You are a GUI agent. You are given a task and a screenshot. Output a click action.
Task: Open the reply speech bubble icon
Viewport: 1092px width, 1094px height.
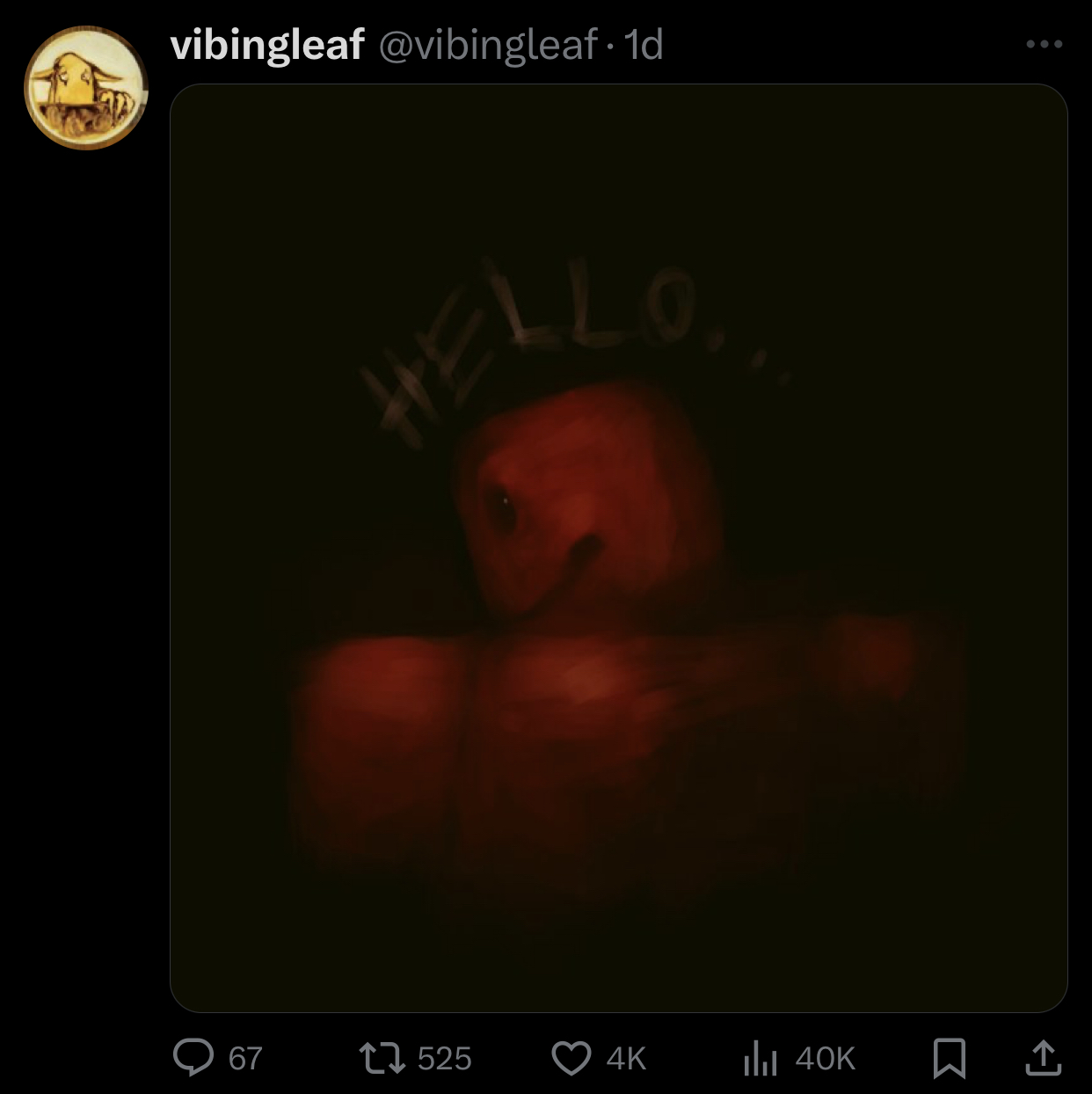193,1058
